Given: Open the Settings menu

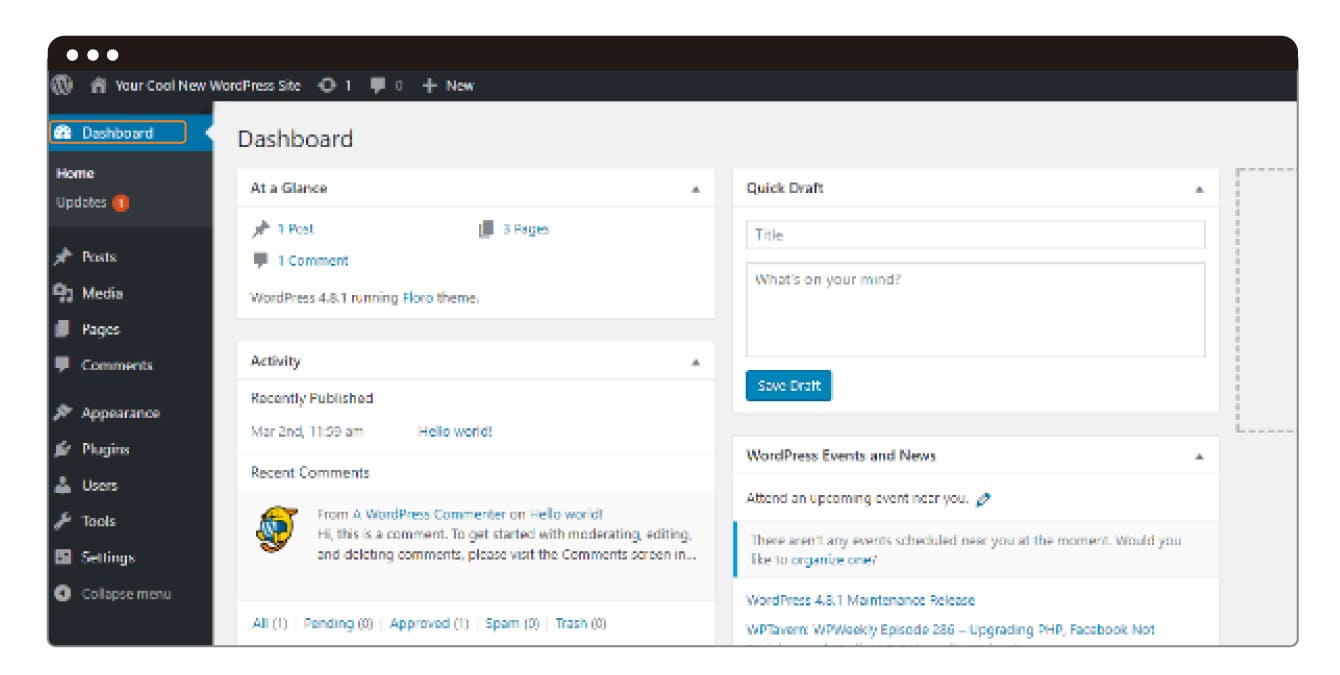Looking at the screenshot, I should 108,557.
